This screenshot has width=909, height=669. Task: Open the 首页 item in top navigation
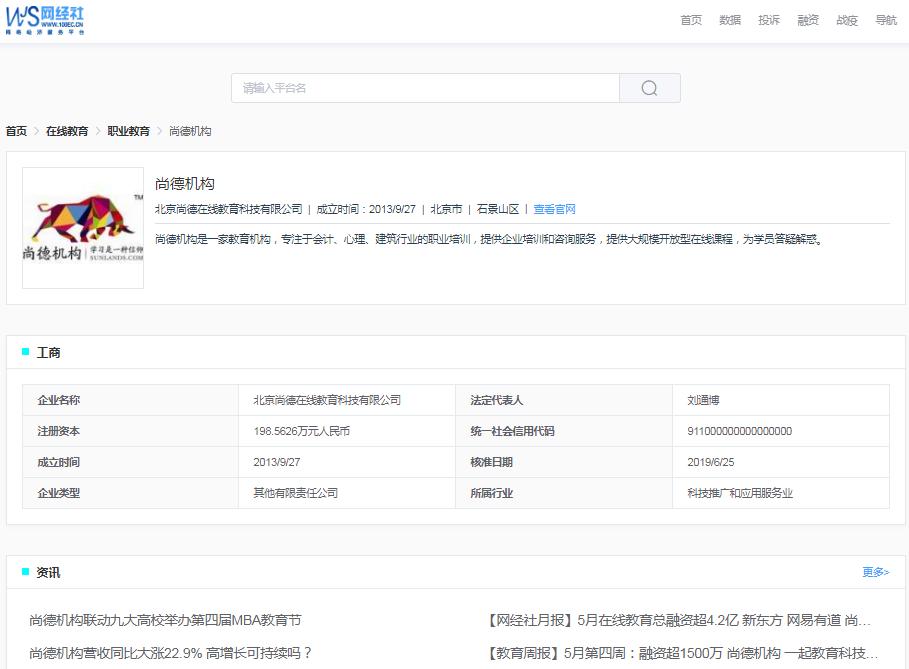point(690,19)
